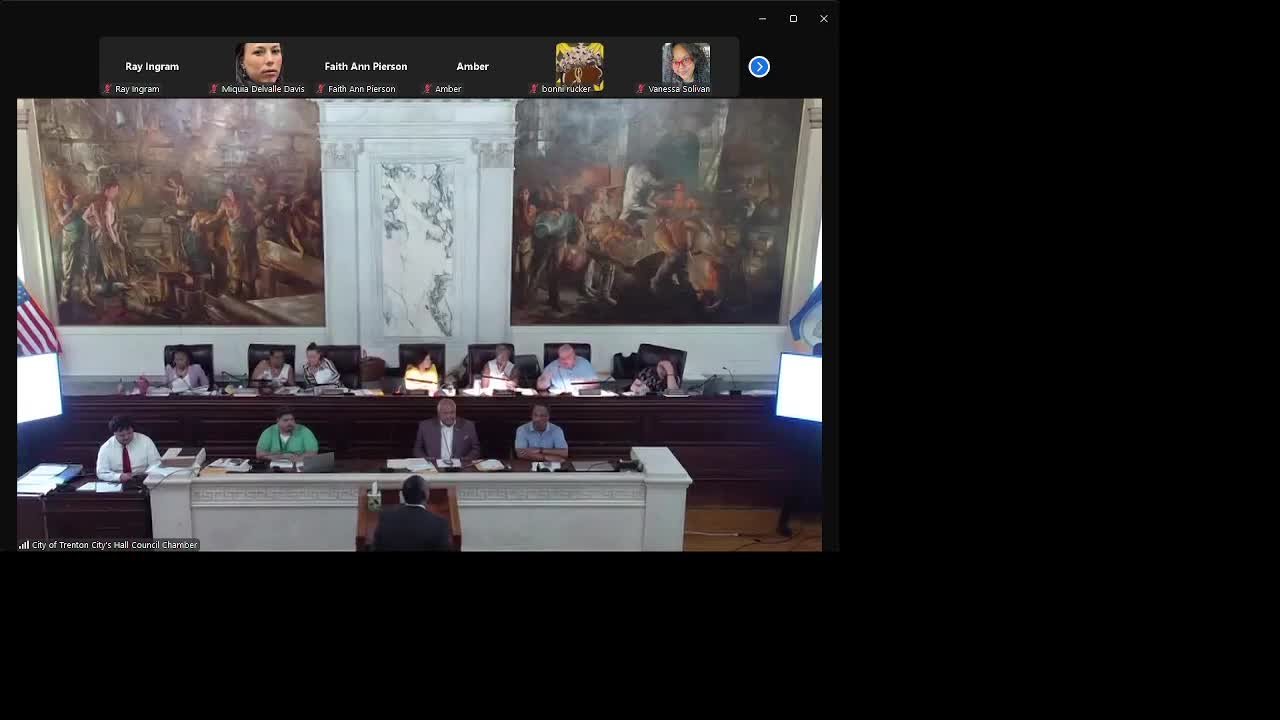Click 'City of Trenton City's Hall Council Chamber' label

pos(114,545)
